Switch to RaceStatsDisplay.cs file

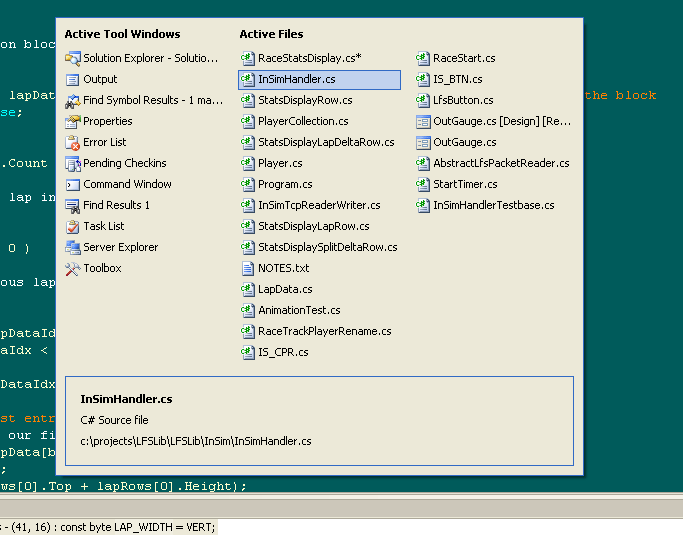[x=309, y=58]
